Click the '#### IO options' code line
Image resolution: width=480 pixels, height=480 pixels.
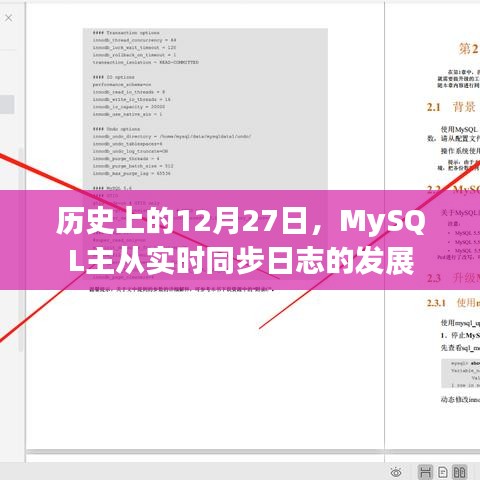[113, 77]
